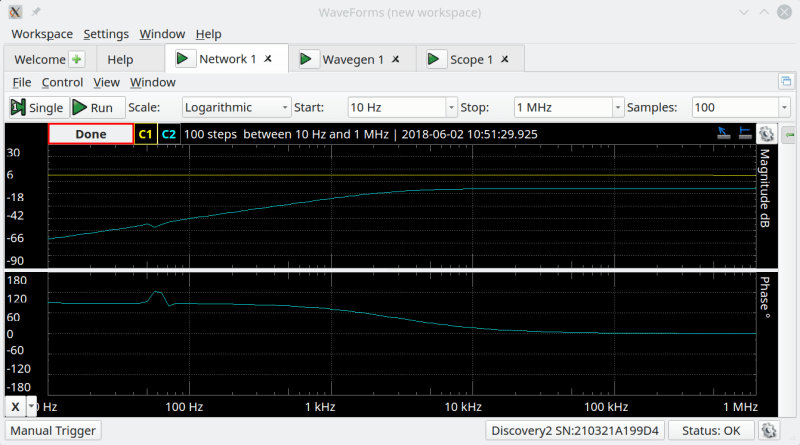Image resolution: width=800 pixels, height=445 pixels.
Task: Open plot settings gear icon at top right
Action: 766,134
